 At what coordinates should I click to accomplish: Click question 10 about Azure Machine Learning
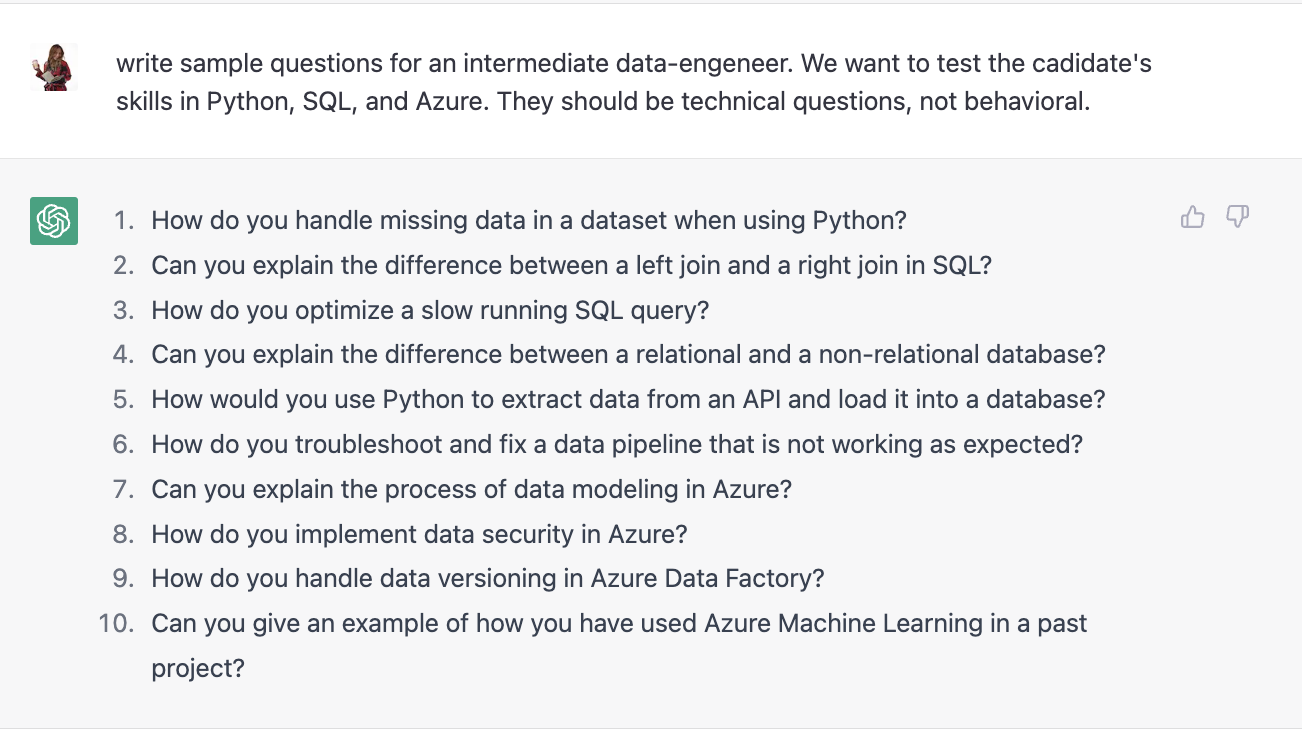(619, 645)
